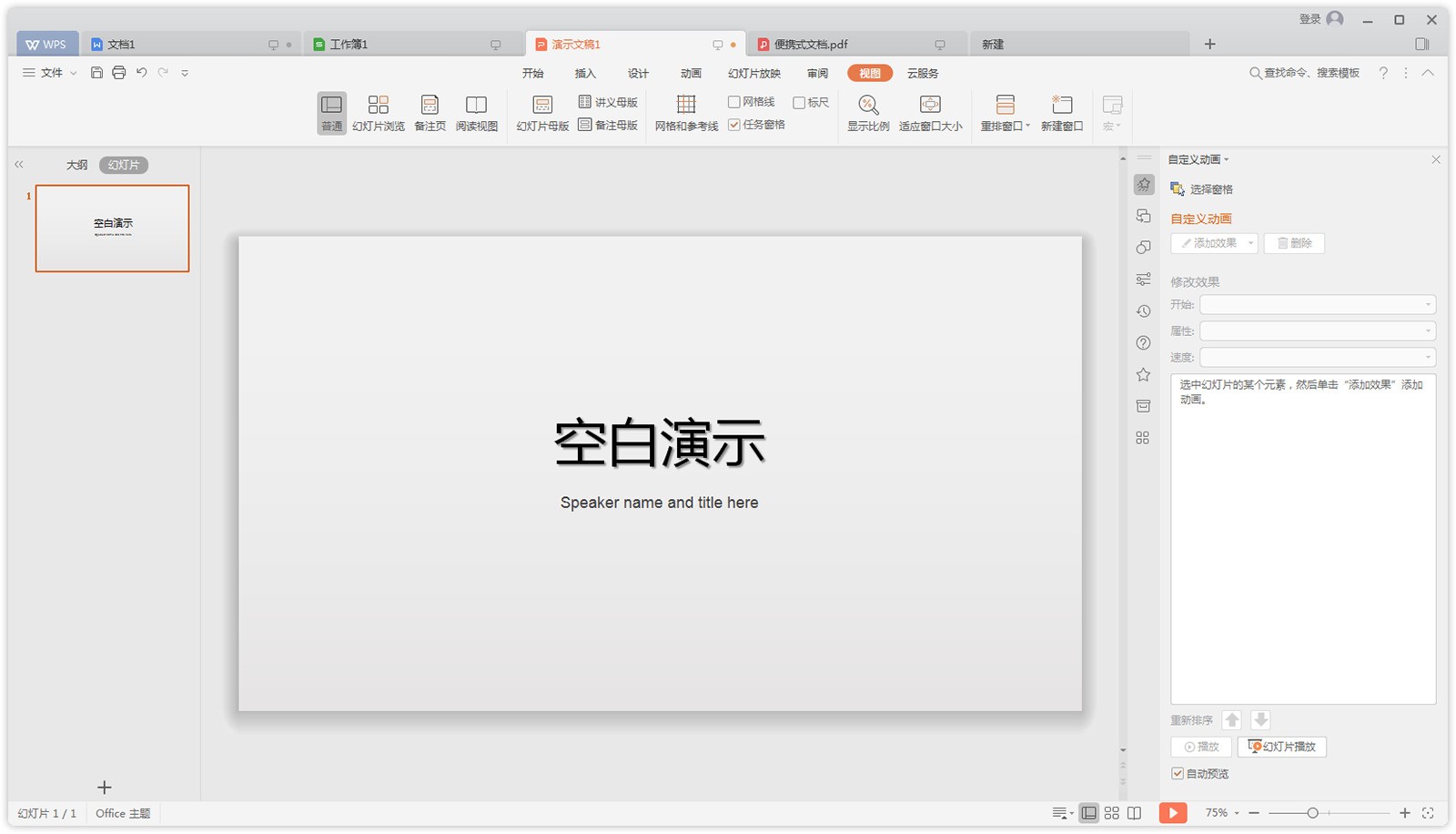This screenshot has height=834, width=1456.
Task: Open the 便携式文档.pdf document tab
Action: pos(808,43)
